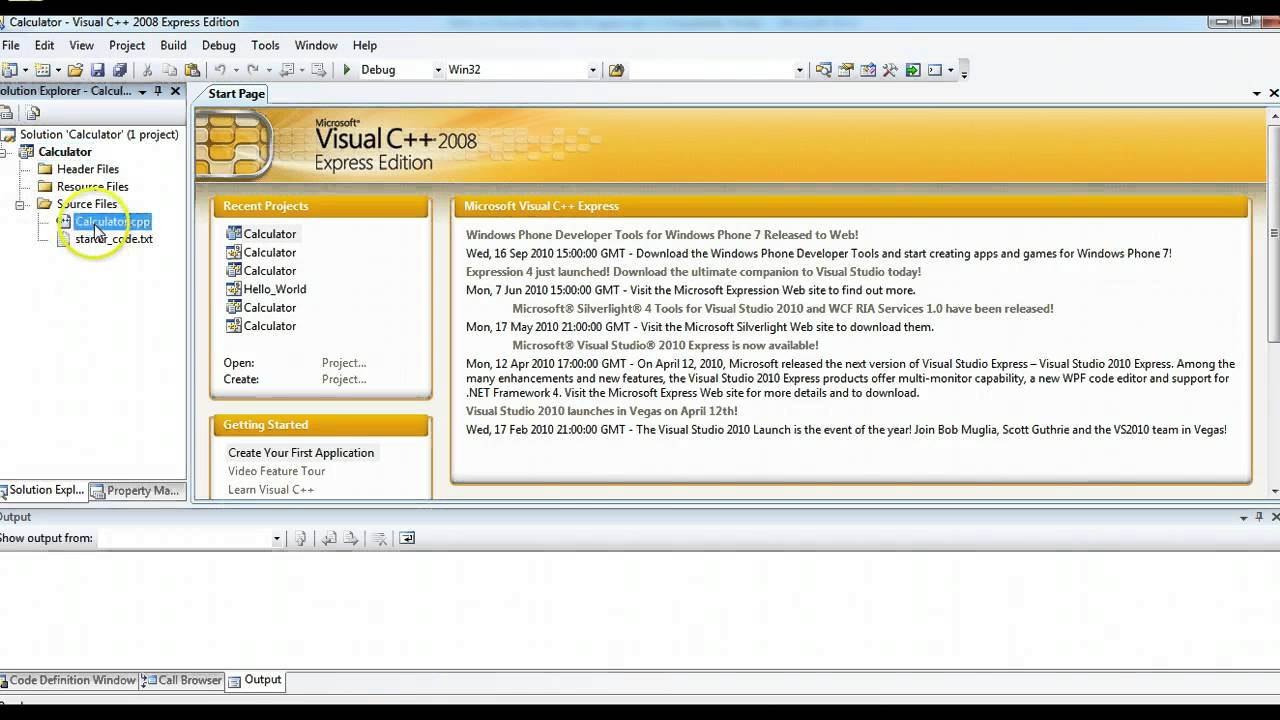Click Open Project... link
Viewport: 1280px width, 720px height.
click(344, 363)
